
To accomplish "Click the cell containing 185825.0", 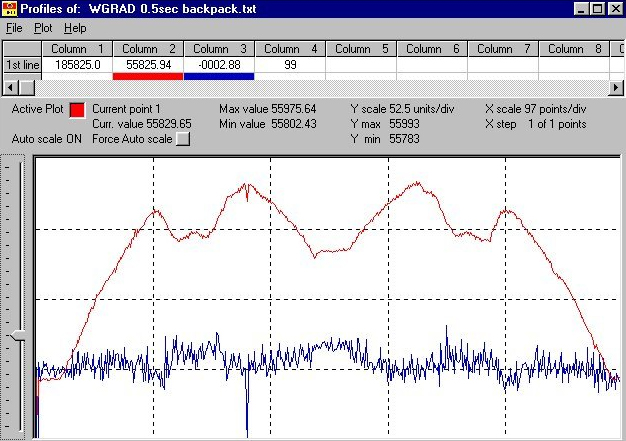I will click(x=77, y=64).
